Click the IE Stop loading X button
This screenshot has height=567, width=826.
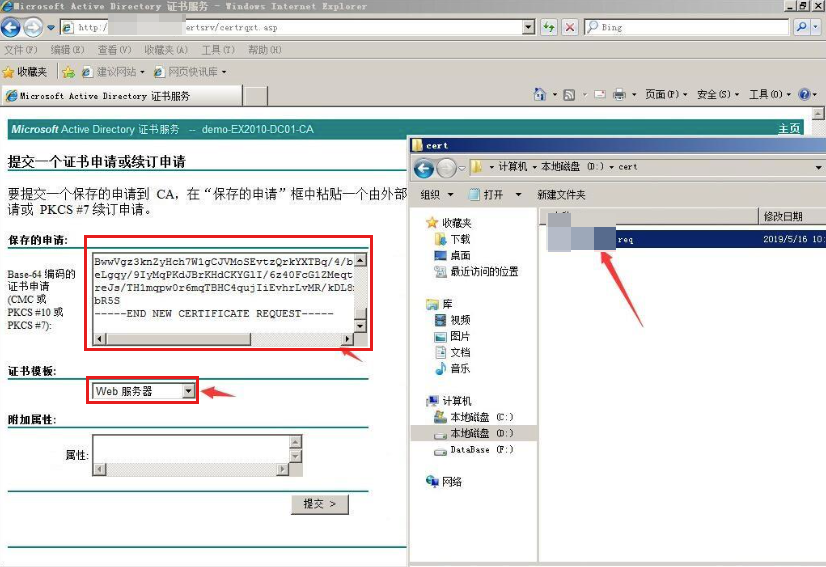tap(569, 27)
